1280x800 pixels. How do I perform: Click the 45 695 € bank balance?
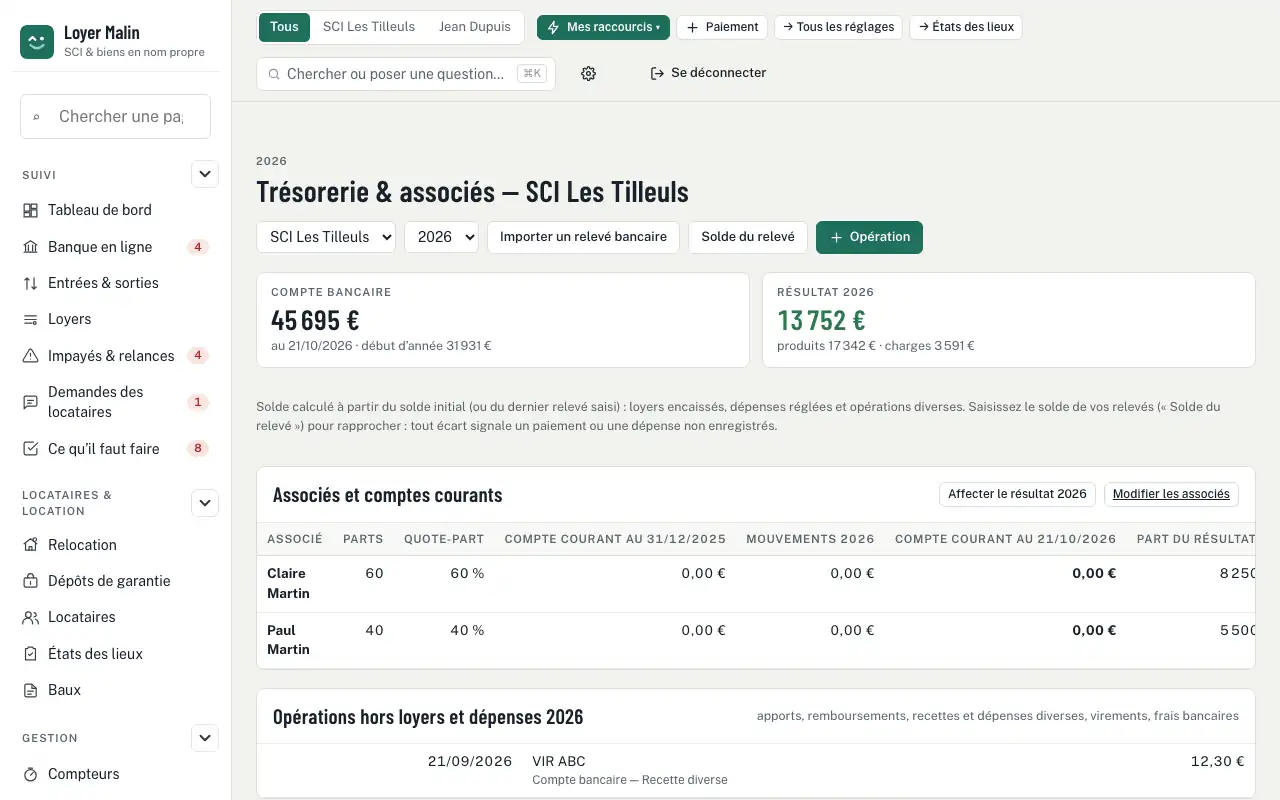click(x=315, y=320)
